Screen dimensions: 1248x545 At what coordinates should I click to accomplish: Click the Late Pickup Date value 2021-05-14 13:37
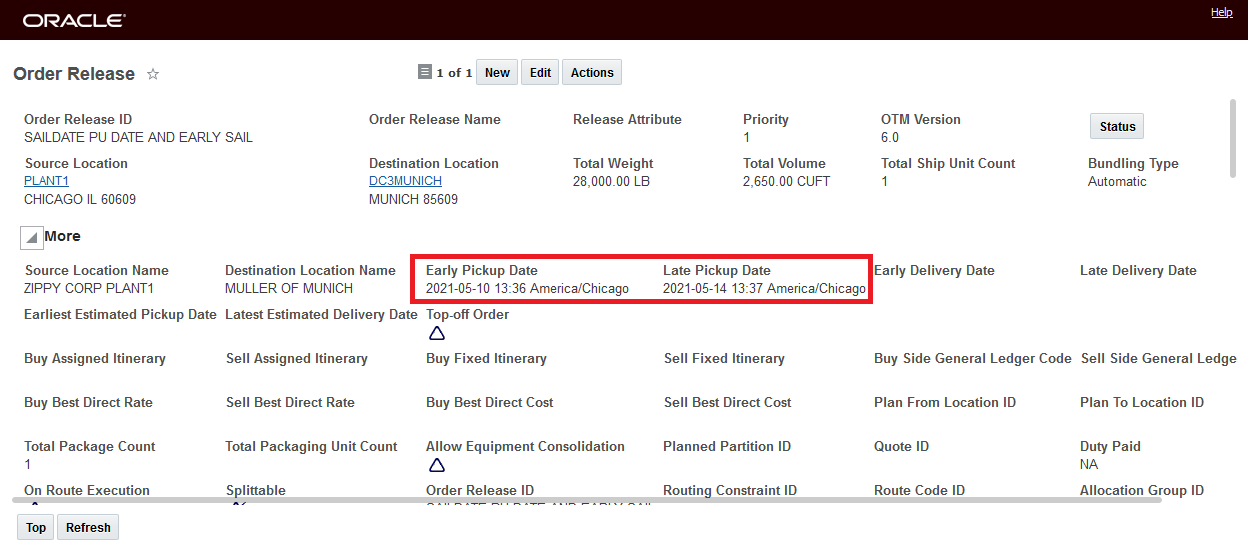pos(764,289)
